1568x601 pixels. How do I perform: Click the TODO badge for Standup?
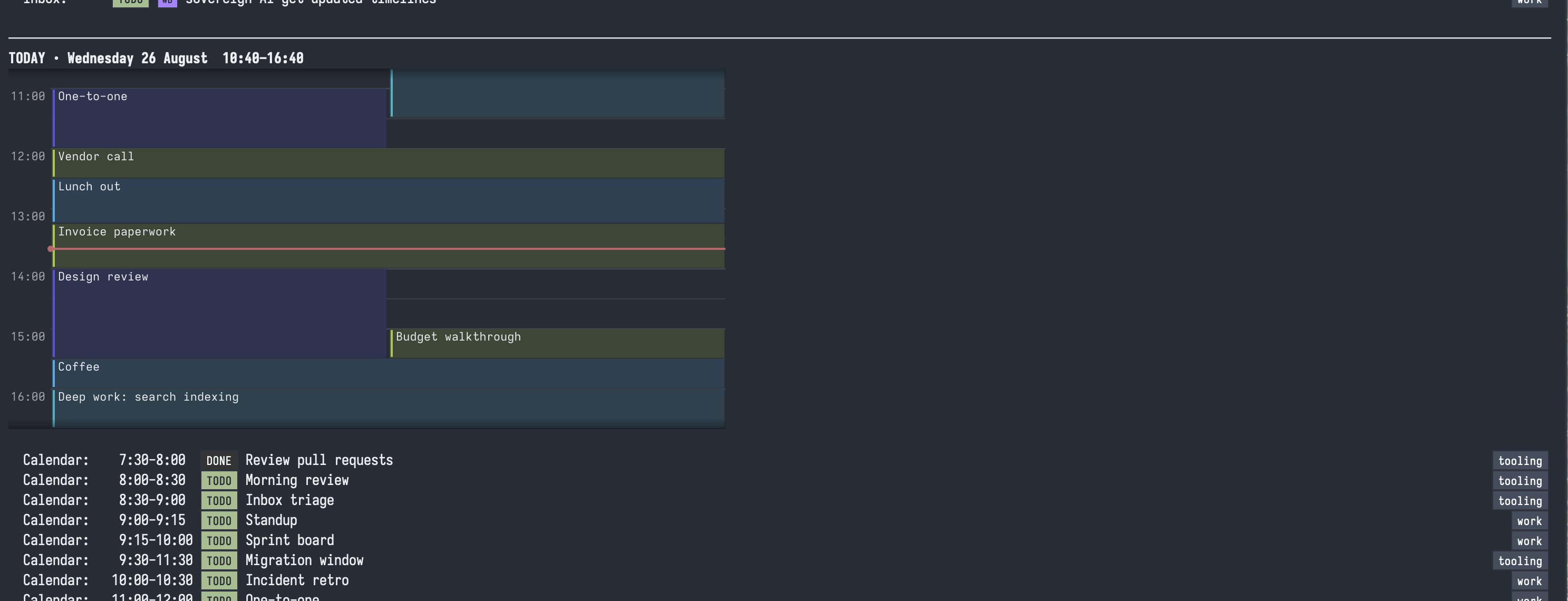[x=218, y=521]
